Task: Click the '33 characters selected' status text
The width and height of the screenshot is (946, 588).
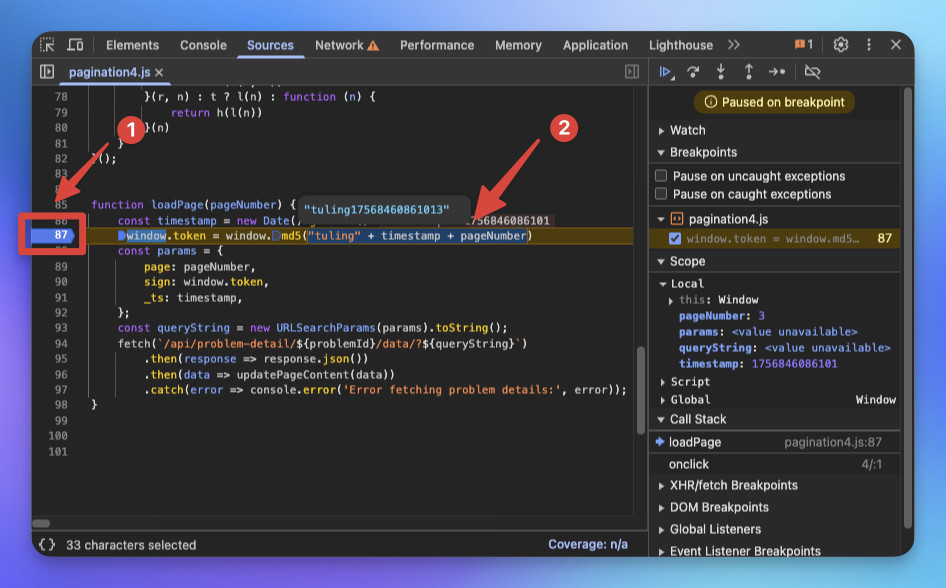Action: click(131, 545)
